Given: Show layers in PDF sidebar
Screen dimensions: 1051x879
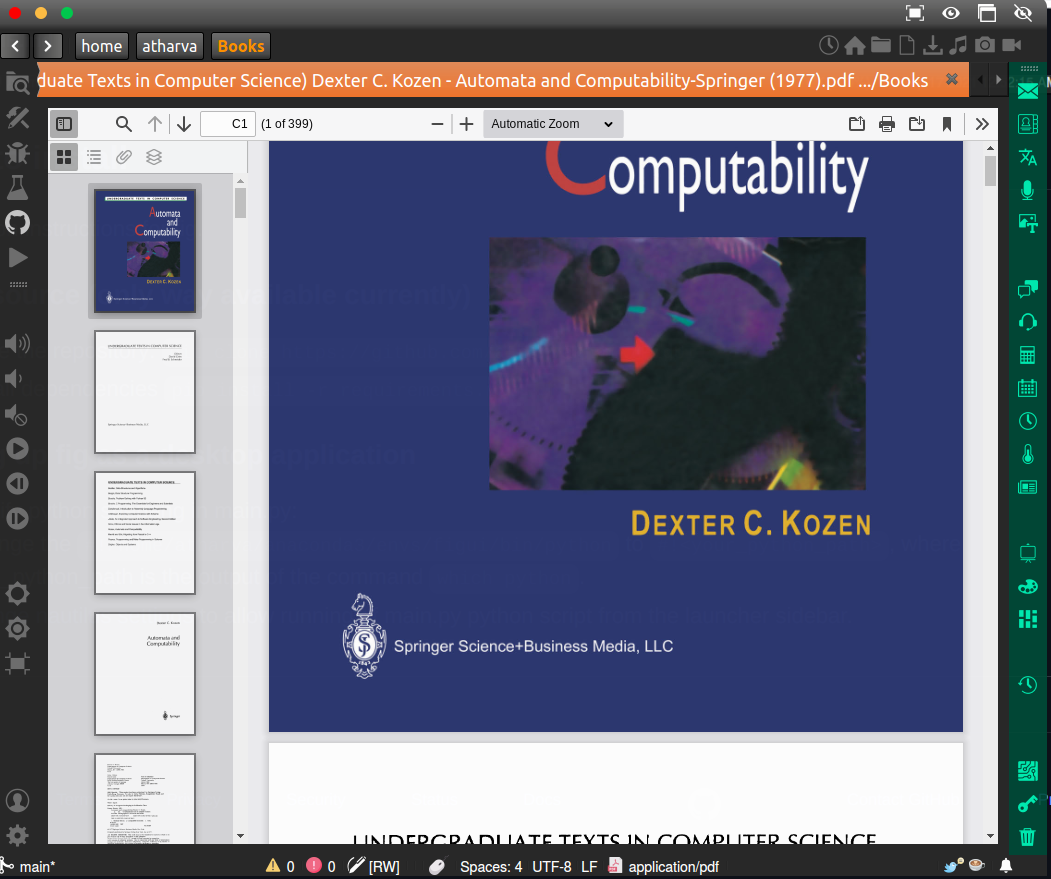Looking at the screenshot, I should [x=154, y=157].
